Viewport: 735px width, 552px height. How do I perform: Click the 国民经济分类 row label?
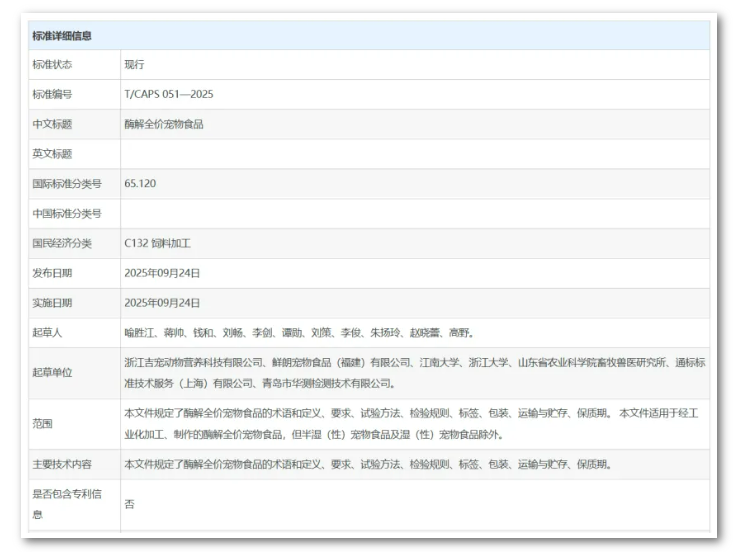[62, 243]
